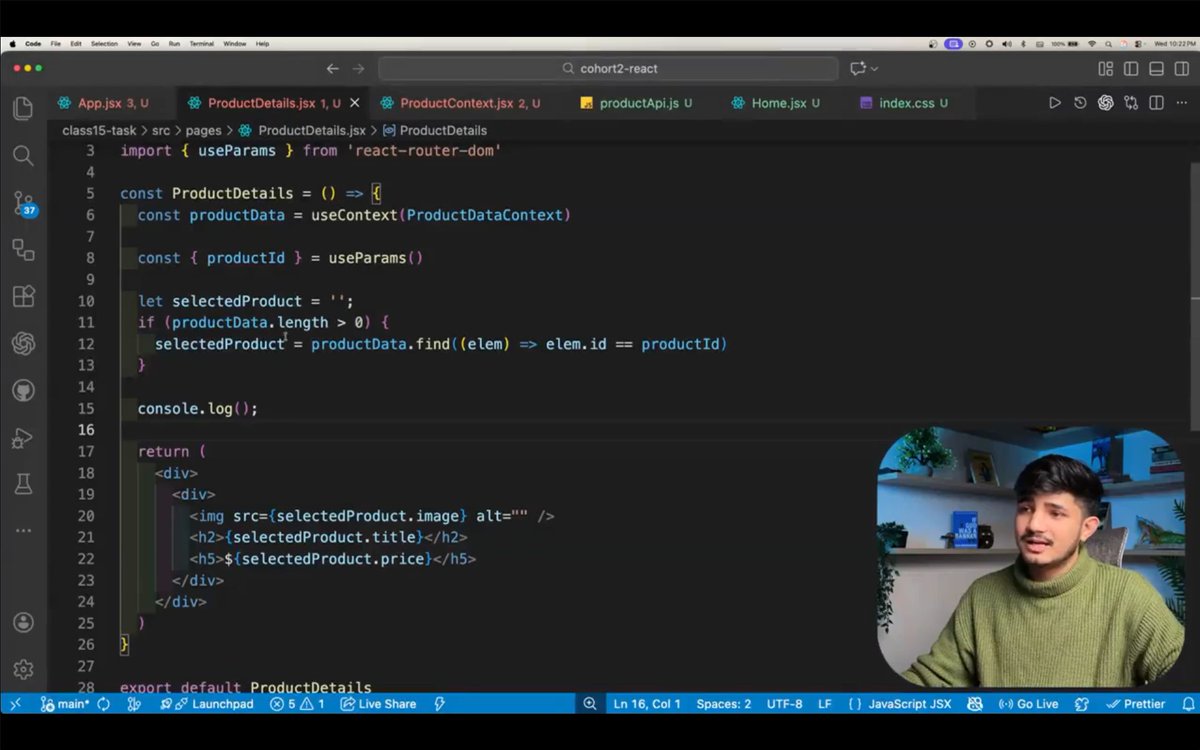Viewport: 1200px width, 750px height.
Task: Open the Selection menu in menu bar
Action: pos(104,44)
